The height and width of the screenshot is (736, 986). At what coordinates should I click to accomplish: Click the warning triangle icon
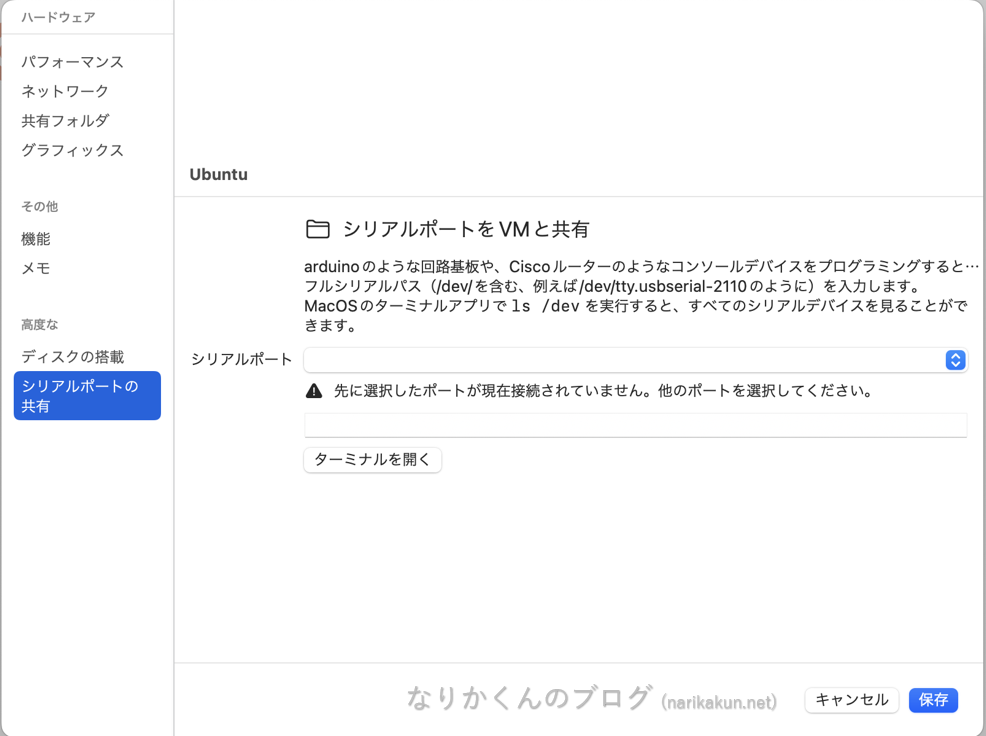(x=314, y=391)
